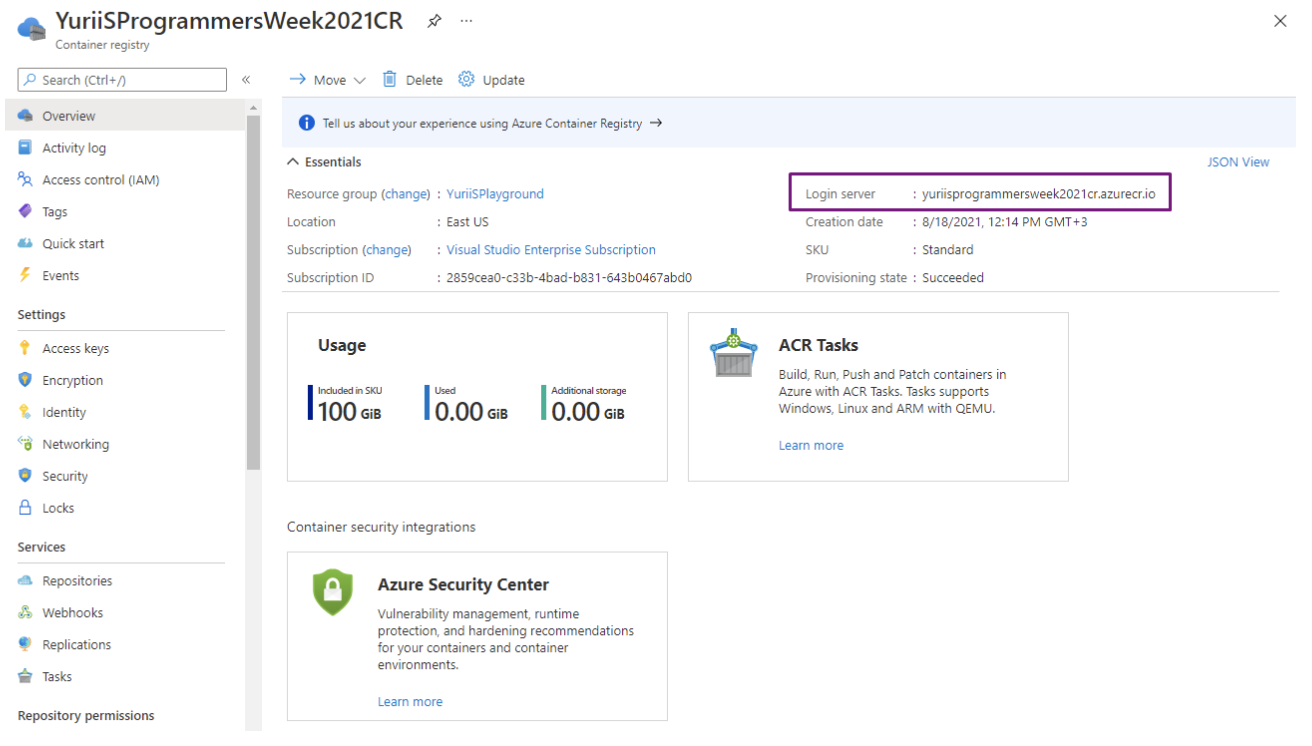The image size is (1312, 746).
Task: Click the Identity key icon
Action: [25, 412]
